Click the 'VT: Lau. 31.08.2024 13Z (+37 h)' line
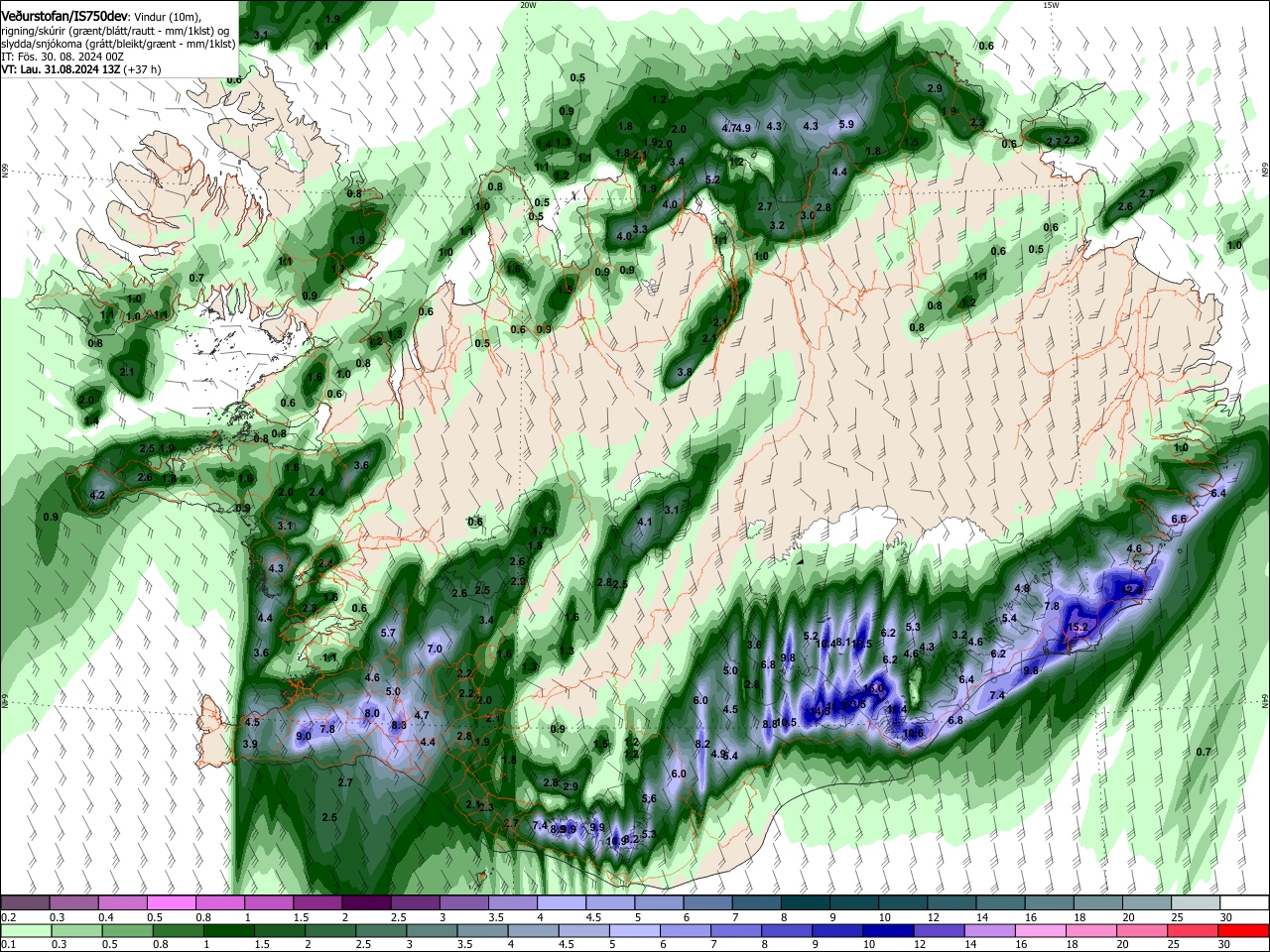Viewport: 1270px width, 952px height. point(81,69)
